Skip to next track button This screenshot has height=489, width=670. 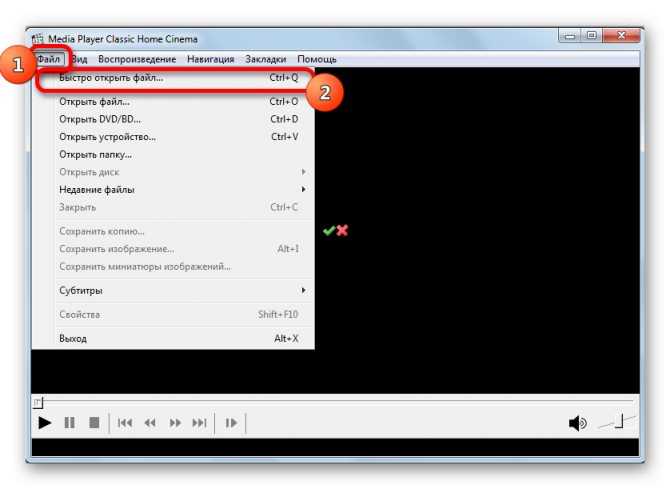click(x=200, y=423)
